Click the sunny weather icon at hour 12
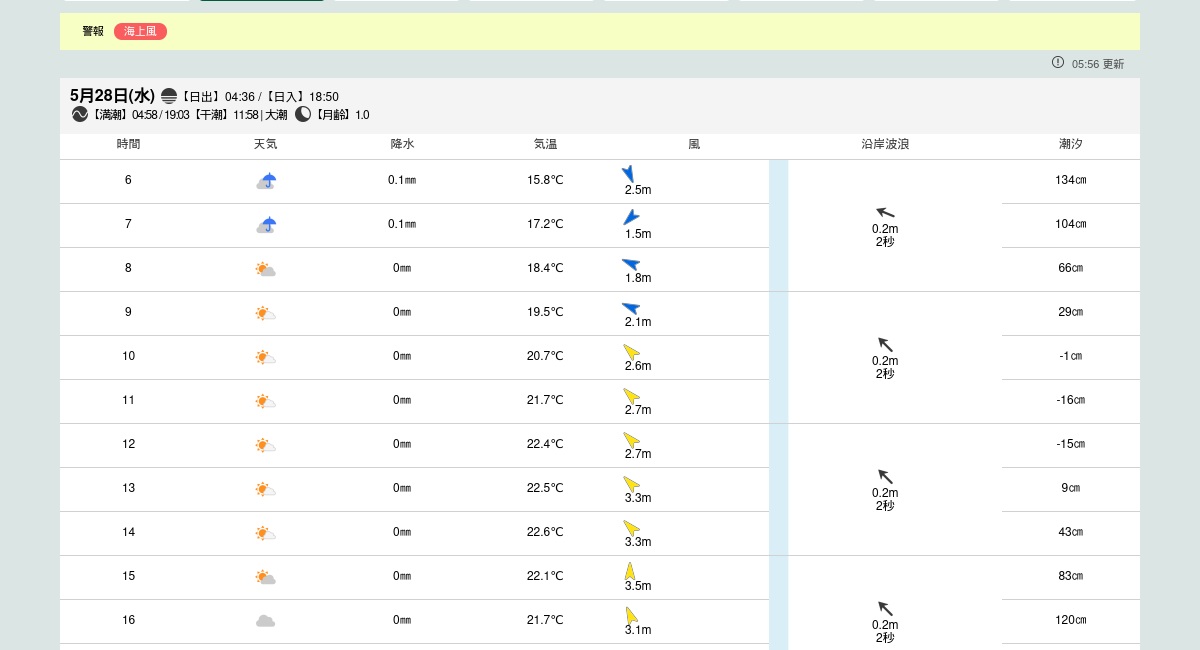This screenshot has height=650, width=1200. (x=265, y=445)
